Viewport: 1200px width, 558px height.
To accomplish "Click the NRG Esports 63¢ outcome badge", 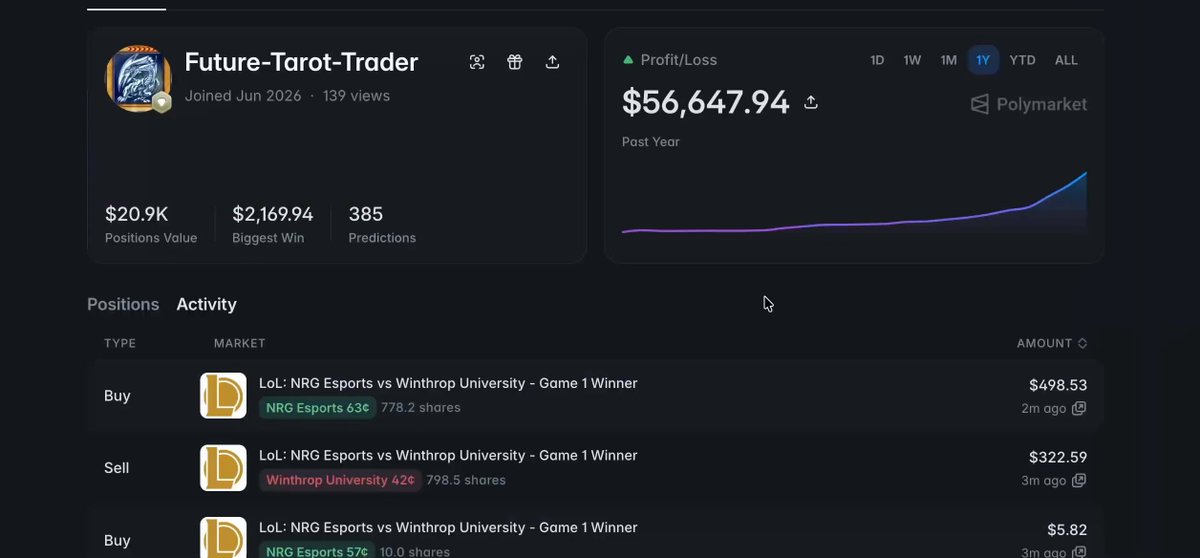I will [317, 408].
